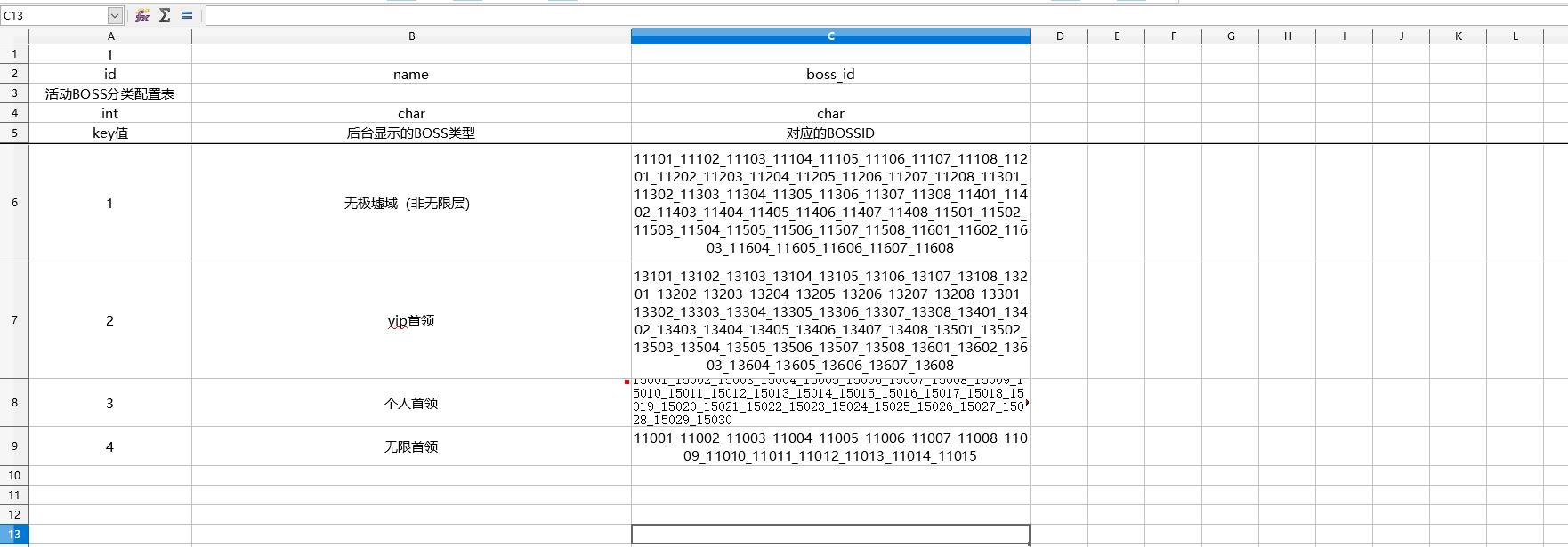Select row 8 header

pyautogui.click(x=14, y=403)
